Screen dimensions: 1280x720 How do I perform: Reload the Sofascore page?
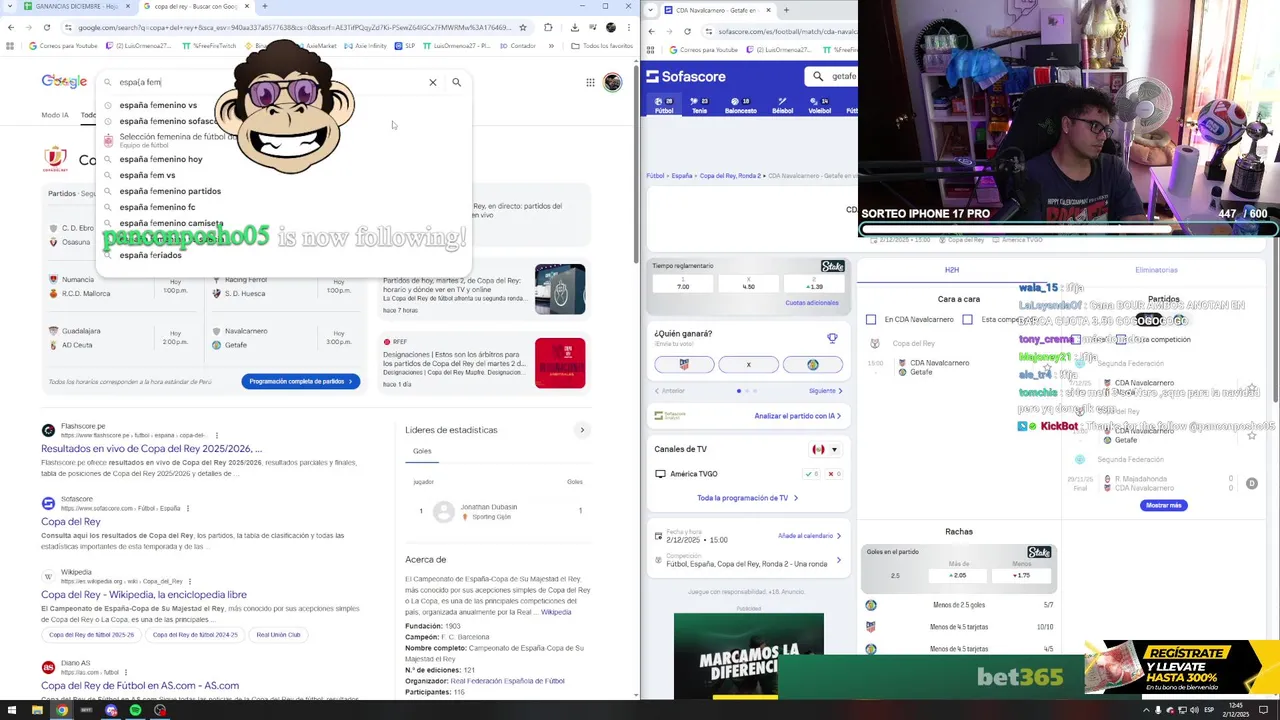[x=687, y=31]
